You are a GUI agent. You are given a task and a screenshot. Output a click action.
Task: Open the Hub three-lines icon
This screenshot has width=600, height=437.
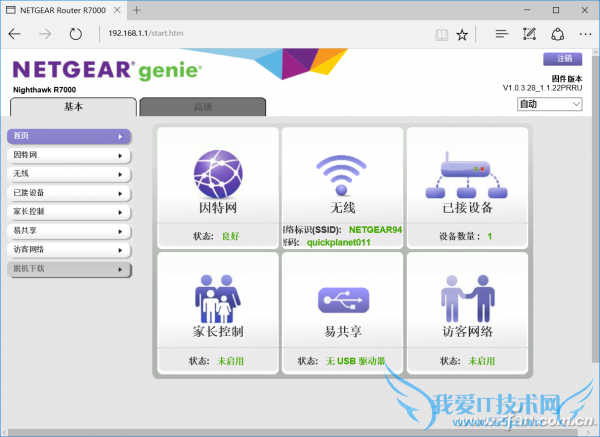pyautogui.click(x=502, y=34)
